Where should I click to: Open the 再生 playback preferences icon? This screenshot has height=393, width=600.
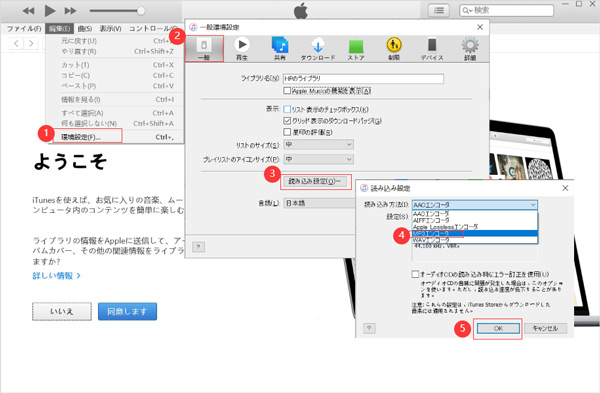coord(242,49)
